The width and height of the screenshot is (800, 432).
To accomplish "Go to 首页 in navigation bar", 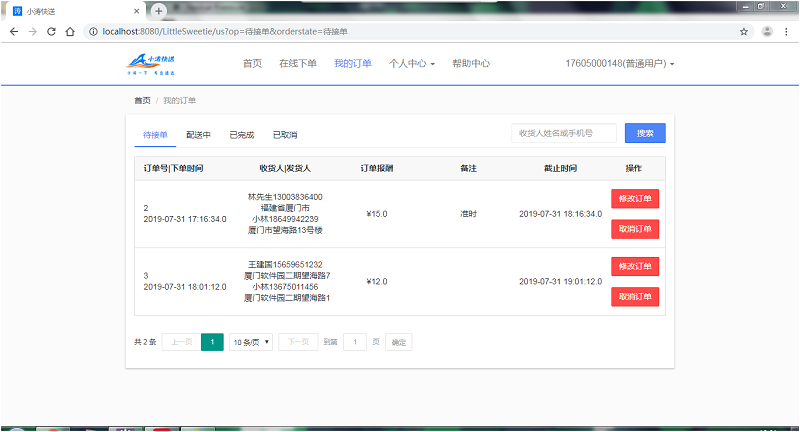I will tap(252, 63).
